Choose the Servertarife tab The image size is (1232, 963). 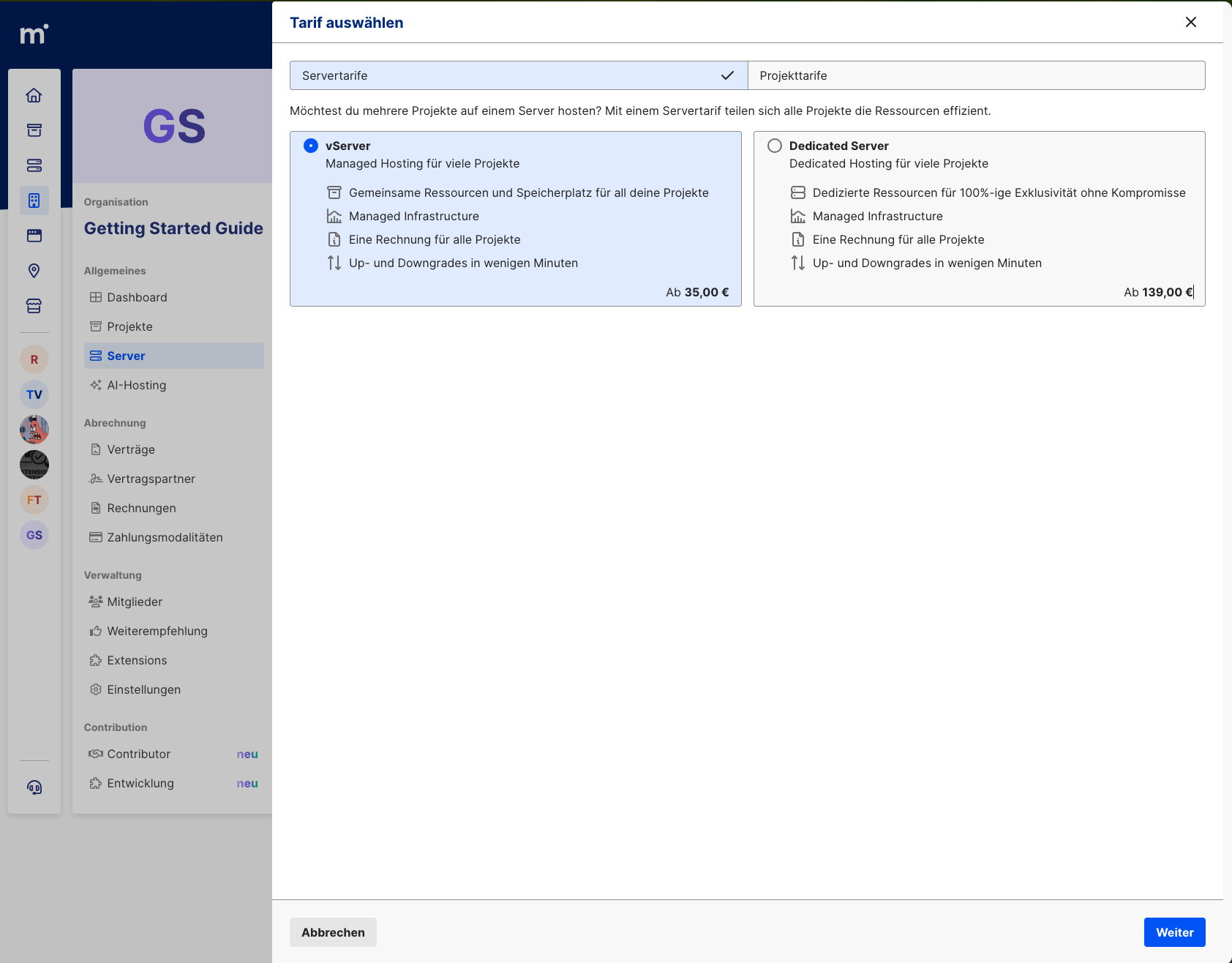click(518, 75)
